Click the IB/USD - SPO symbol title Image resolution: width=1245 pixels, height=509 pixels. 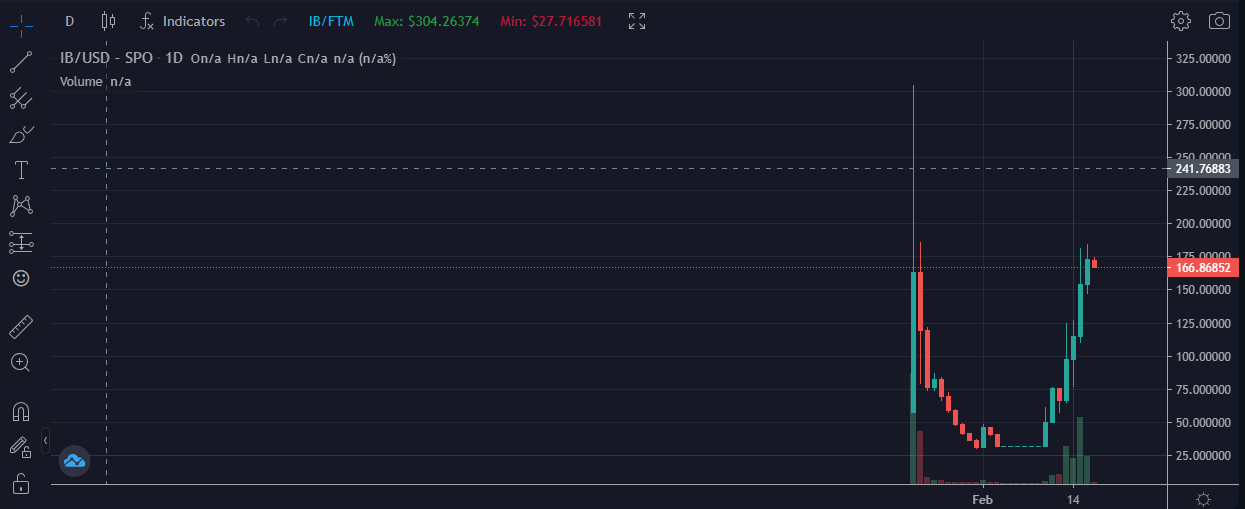coord(107,59)
